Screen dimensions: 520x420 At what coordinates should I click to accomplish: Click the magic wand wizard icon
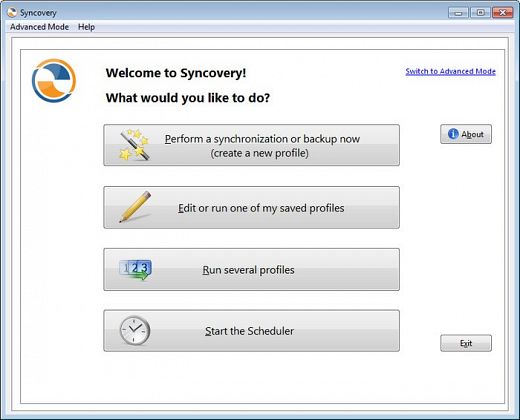[x=134, y=145]
